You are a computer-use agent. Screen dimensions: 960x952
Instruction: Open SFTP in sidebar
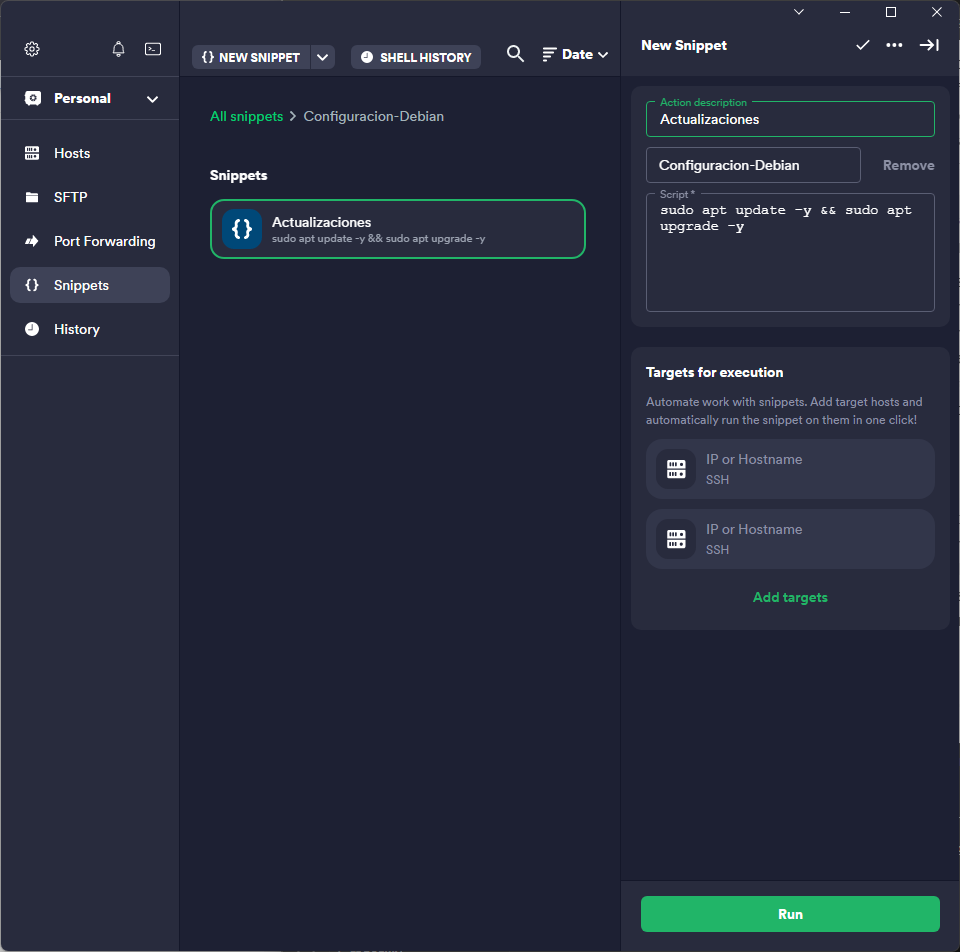point(70,197)
